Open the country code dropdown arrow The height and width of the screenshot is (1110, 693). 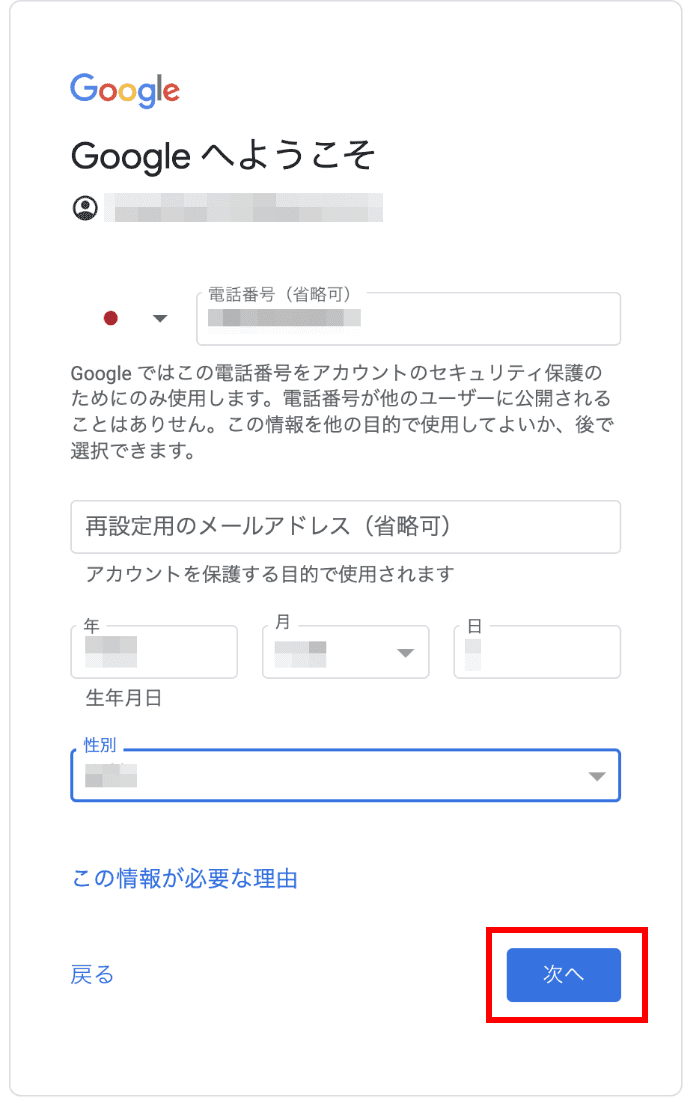point(161,318)
